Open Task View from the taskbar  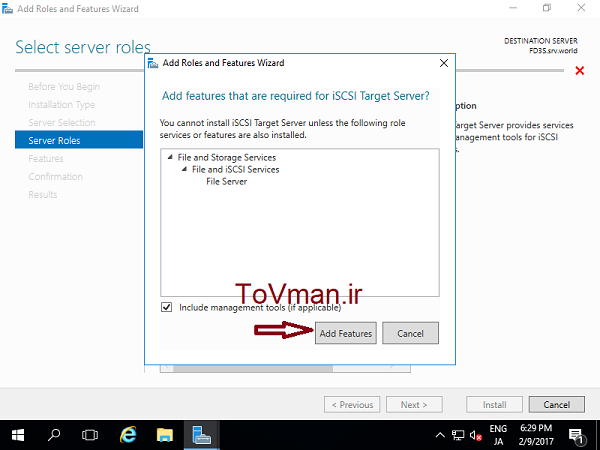[90, 436]
